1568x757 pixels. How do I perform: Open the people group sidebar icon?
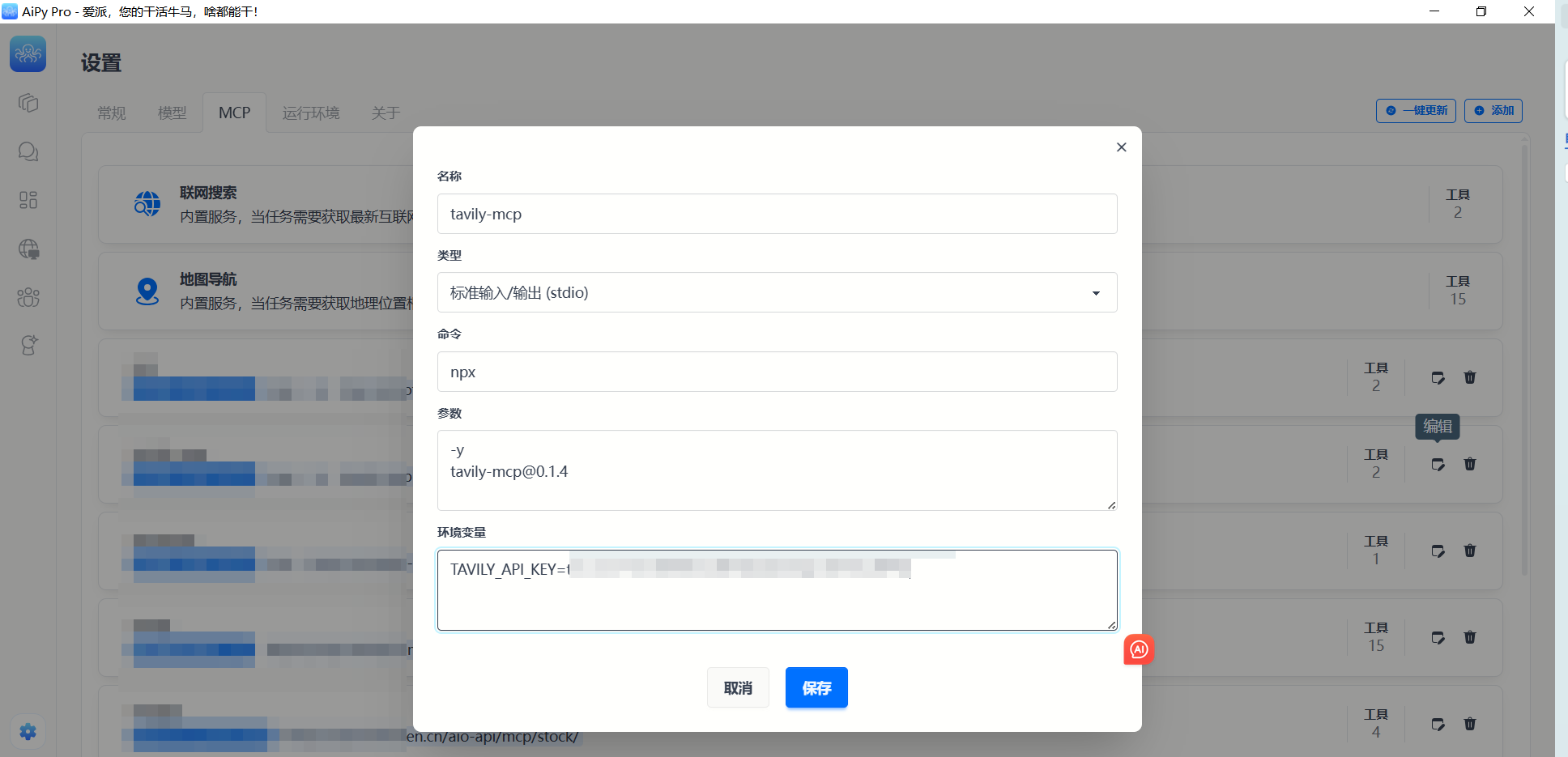tap(28, 297)
